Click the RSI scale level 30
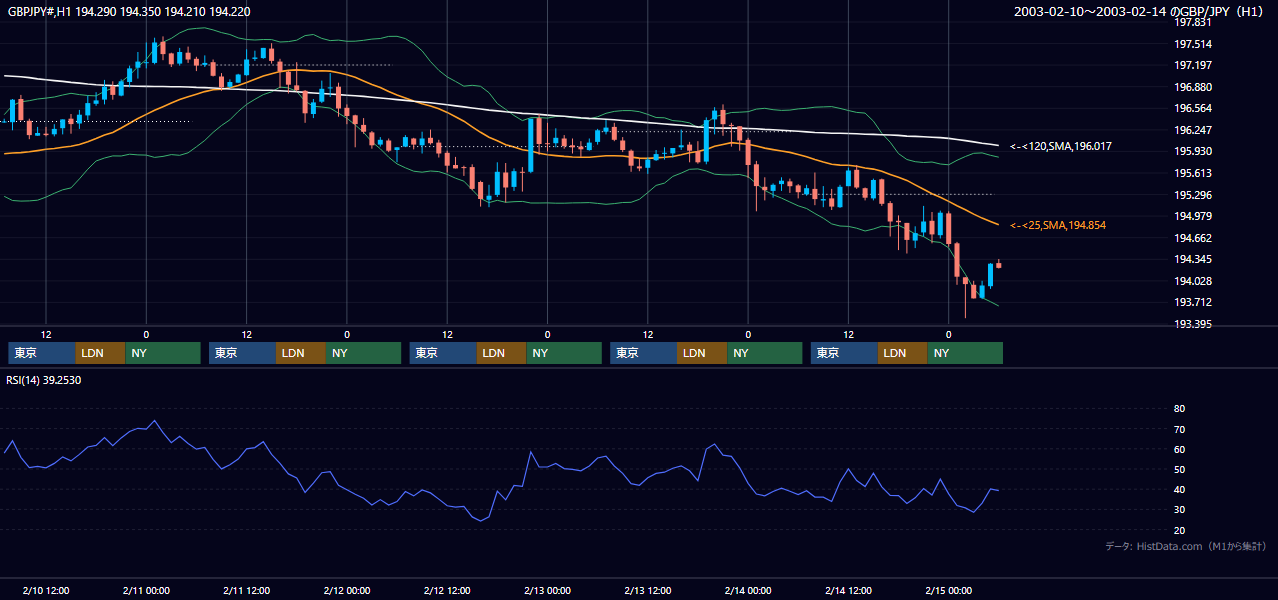 point(1180,510)
